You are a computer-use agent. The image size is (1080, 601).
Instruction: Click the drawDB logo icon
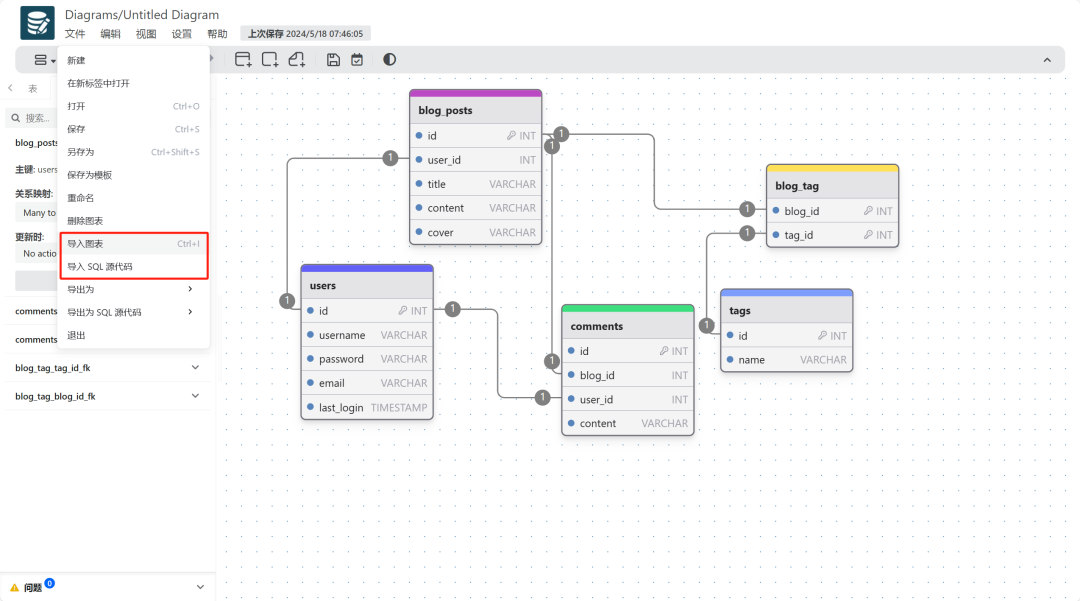(37, 22)
